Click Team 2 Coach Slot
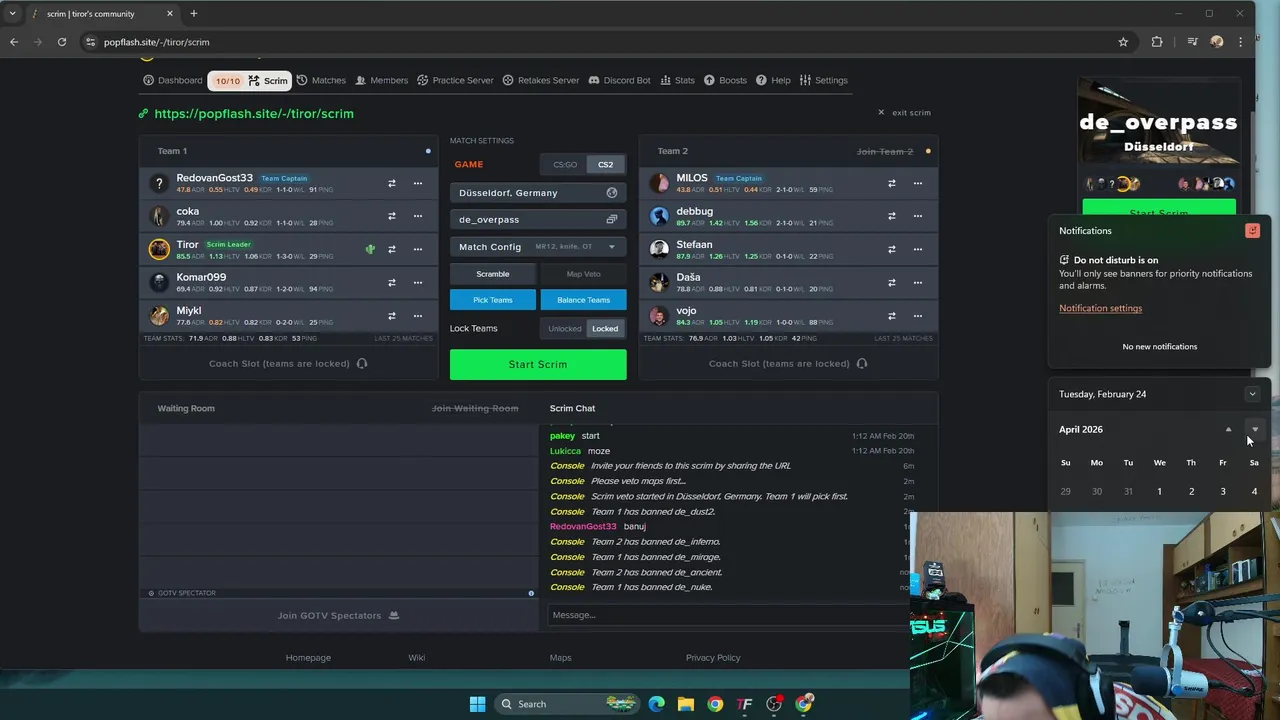 click(788, 363)
